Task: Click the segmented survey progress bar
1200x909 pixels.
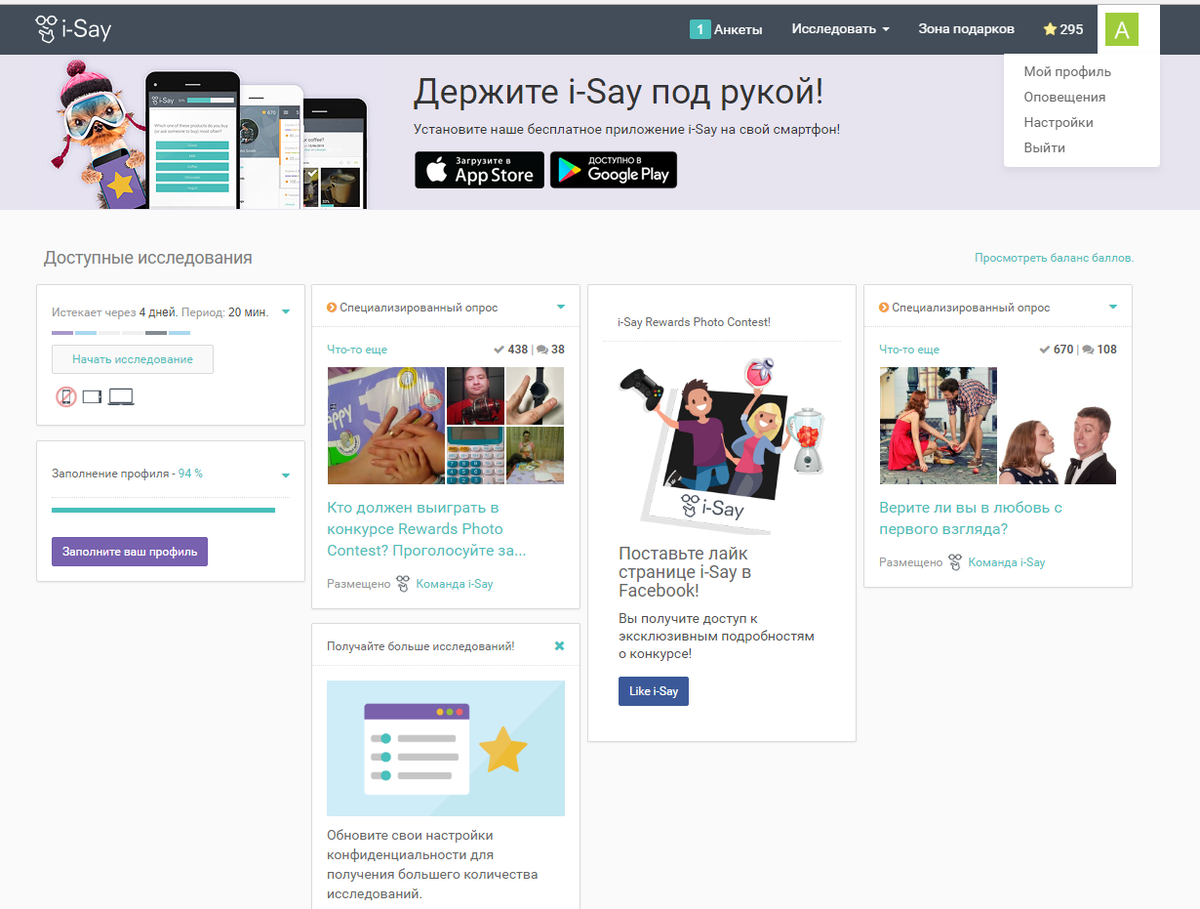Action: (121, 332)
